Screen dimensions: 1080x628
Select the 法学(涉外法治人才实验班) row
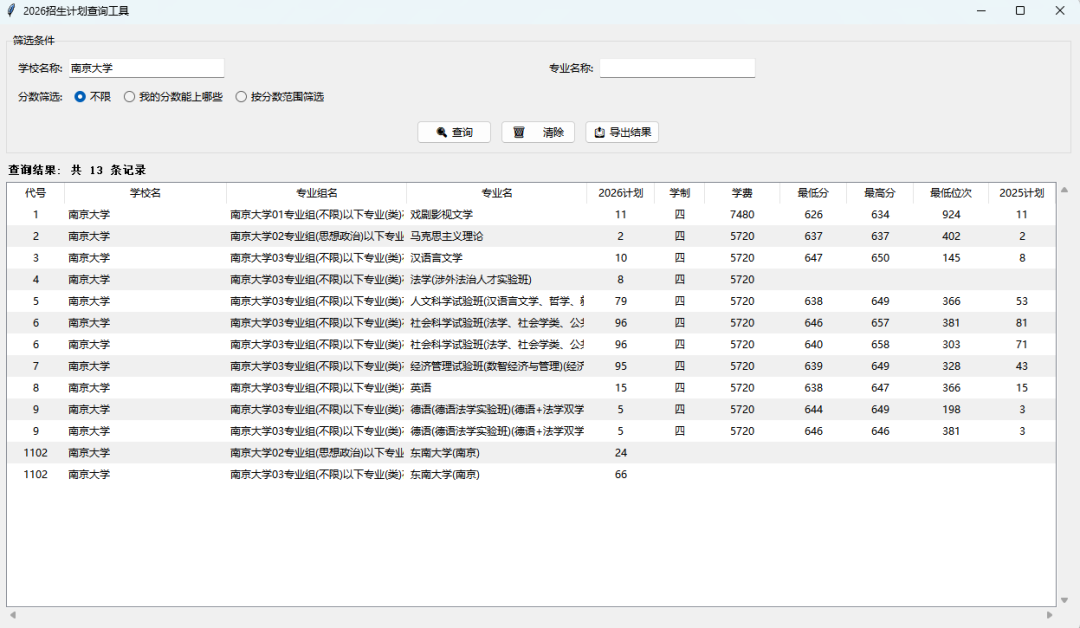pyautogui.click(x=531, y=280)
